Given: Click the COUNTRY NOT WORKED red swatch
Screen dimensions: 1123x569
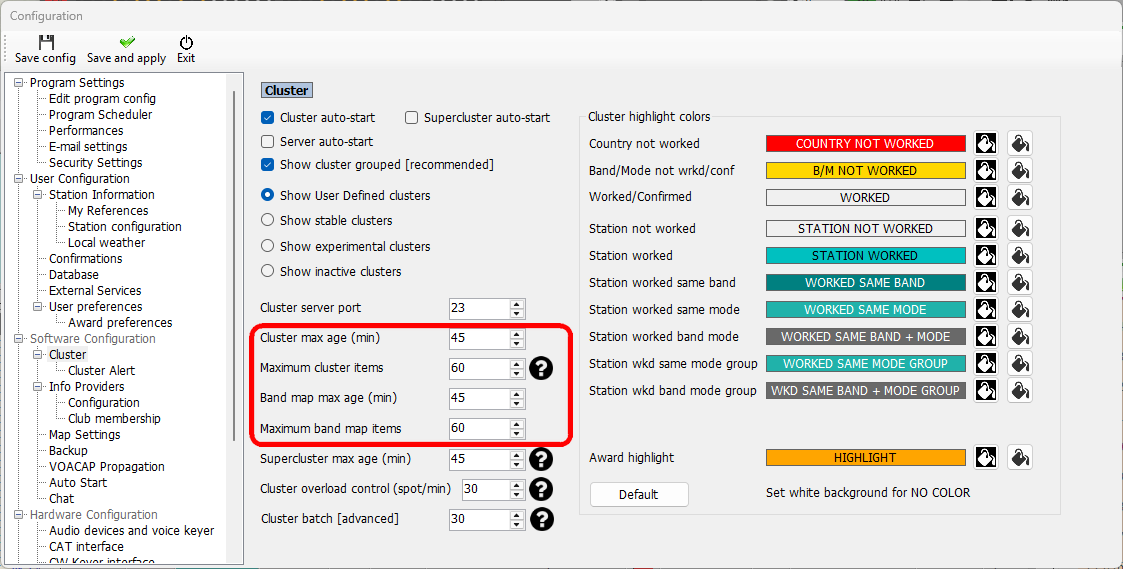Looking at the screenshot, I should pos(865,143).
